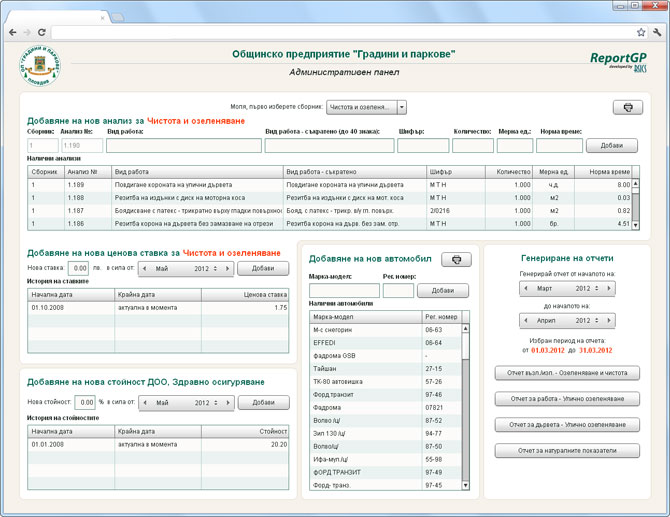The image size is (670, 517).
Task: Print analyses with the top printer button
Action: coord(628,107)
